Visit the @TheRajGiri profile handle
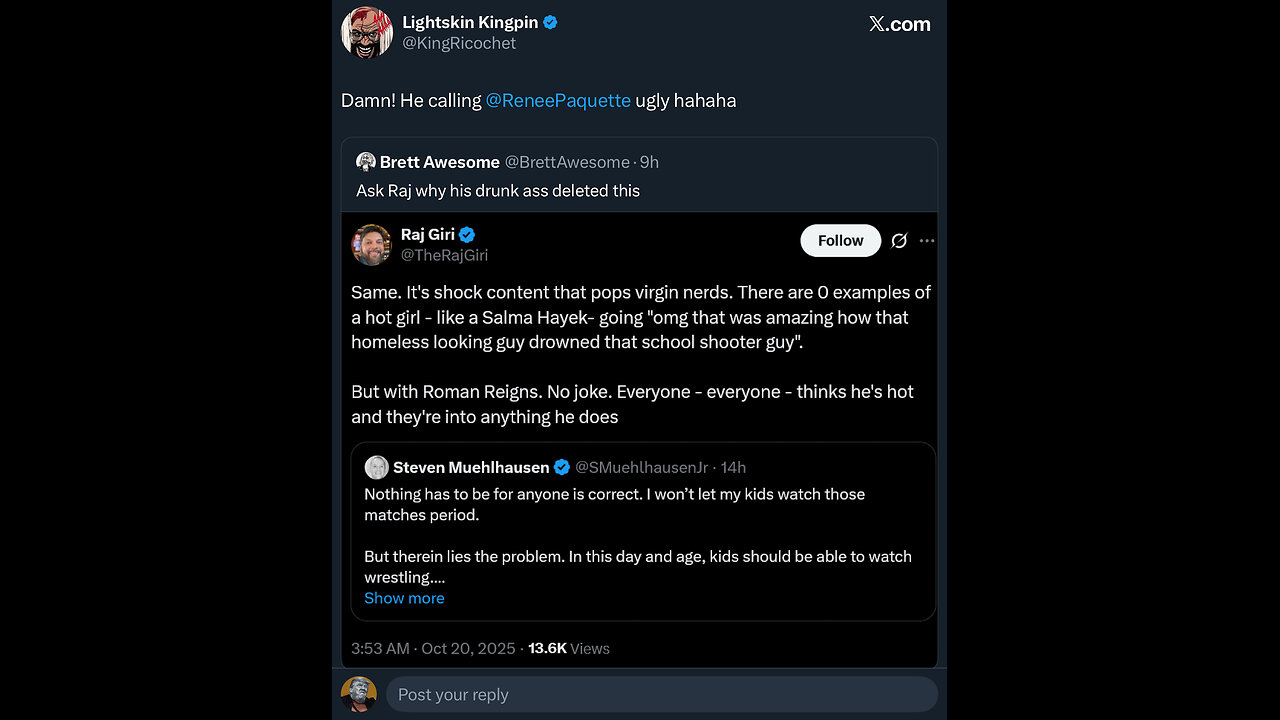This screenshot has height=720, width=1280. (x=444, y=255)
